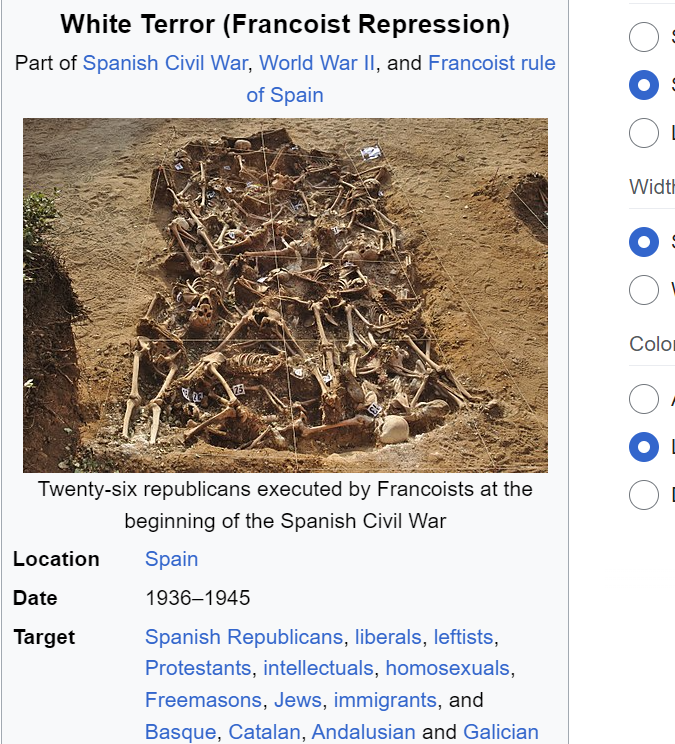Choose the Dark color radio button
The image size is (675, 744).
(x=644, y=495)
